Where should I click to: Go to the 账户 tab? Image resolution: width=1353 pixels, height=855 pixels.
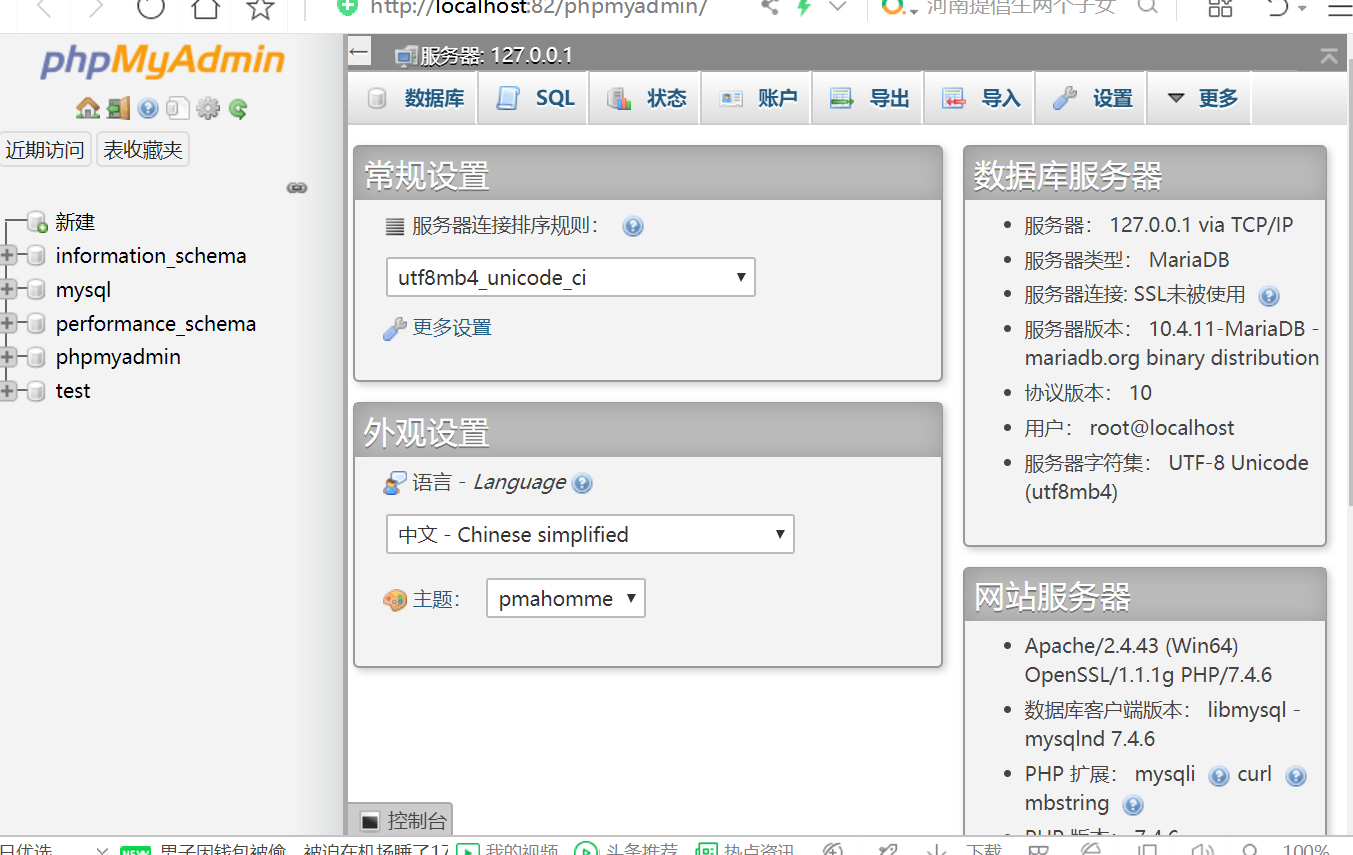(x=758, y=98)
